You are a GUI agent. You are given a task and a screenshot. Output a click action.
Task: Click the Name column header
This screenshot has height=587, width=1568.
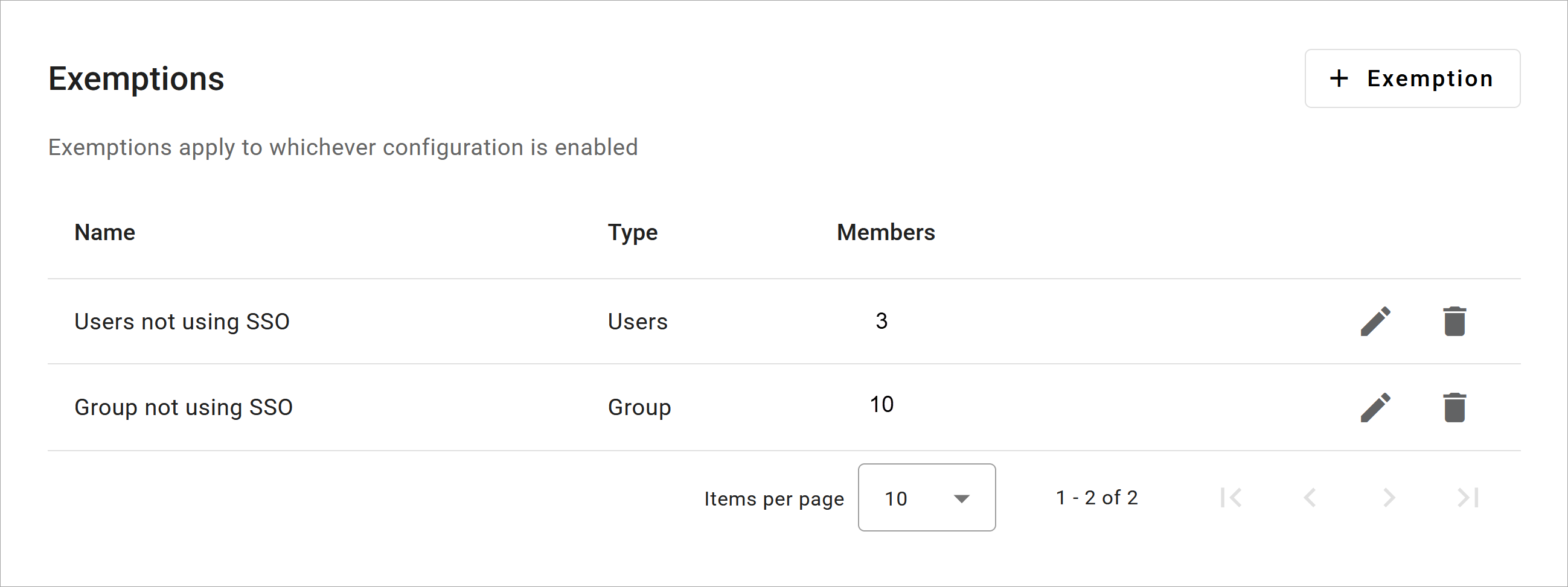click(x=104, y=232)
